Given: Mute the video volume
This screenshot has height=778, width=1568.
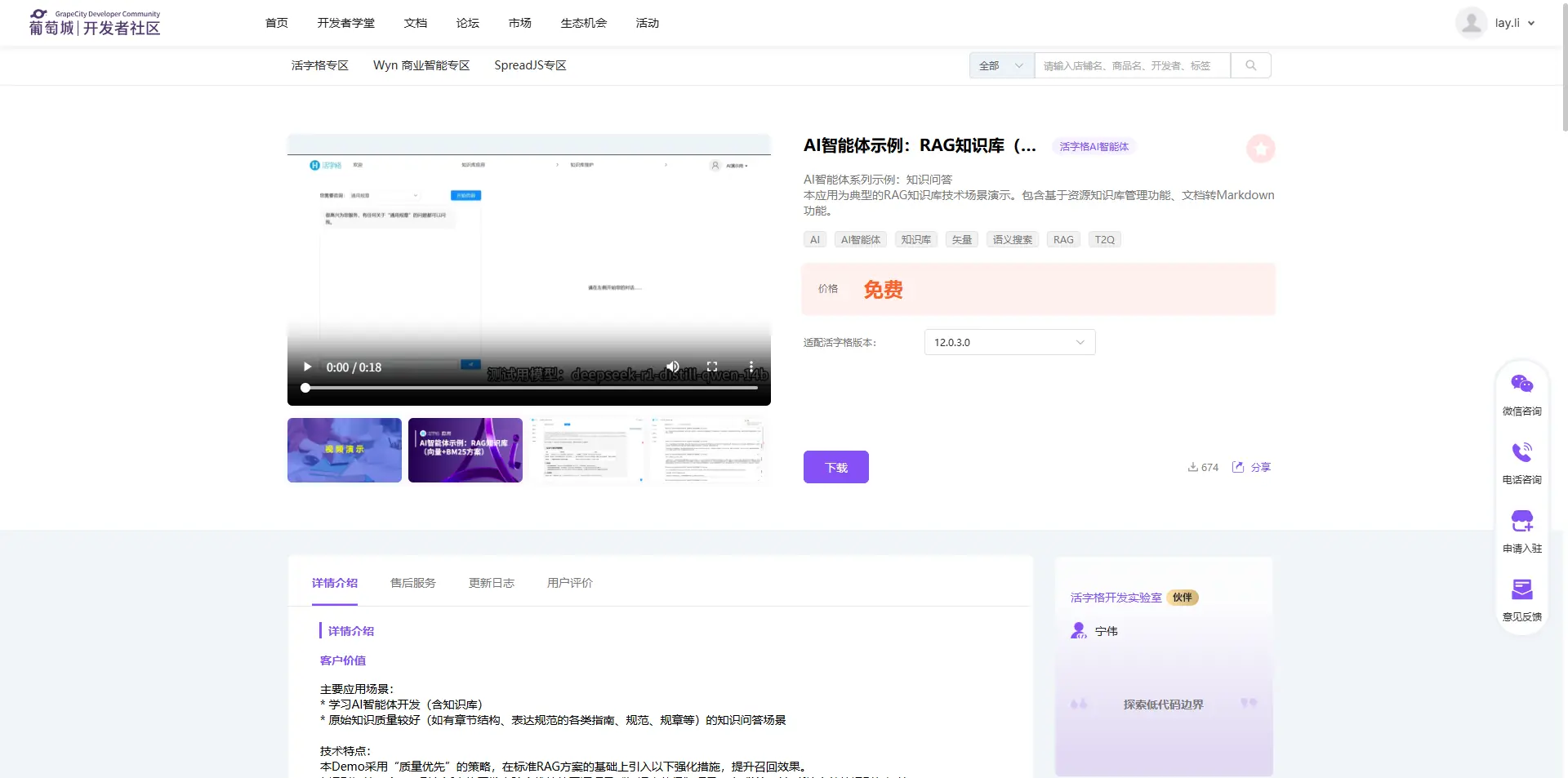Looking at the screenshot, I should [x=673, y=367].
